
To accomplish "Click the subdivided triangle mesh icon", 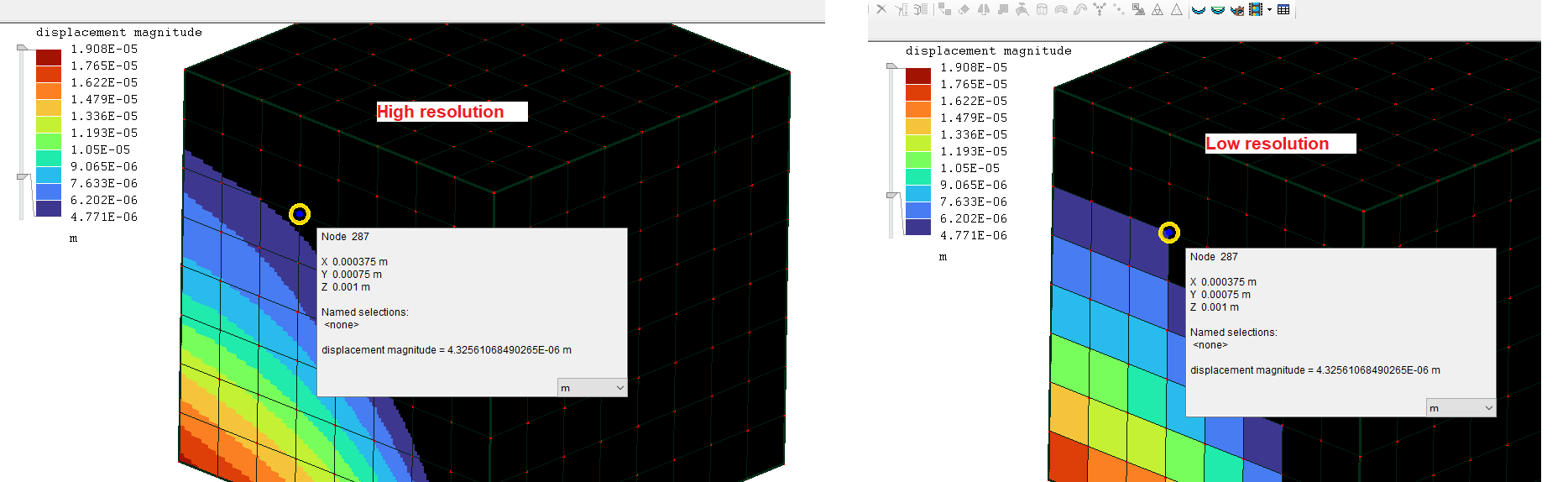I will 1158,9.
